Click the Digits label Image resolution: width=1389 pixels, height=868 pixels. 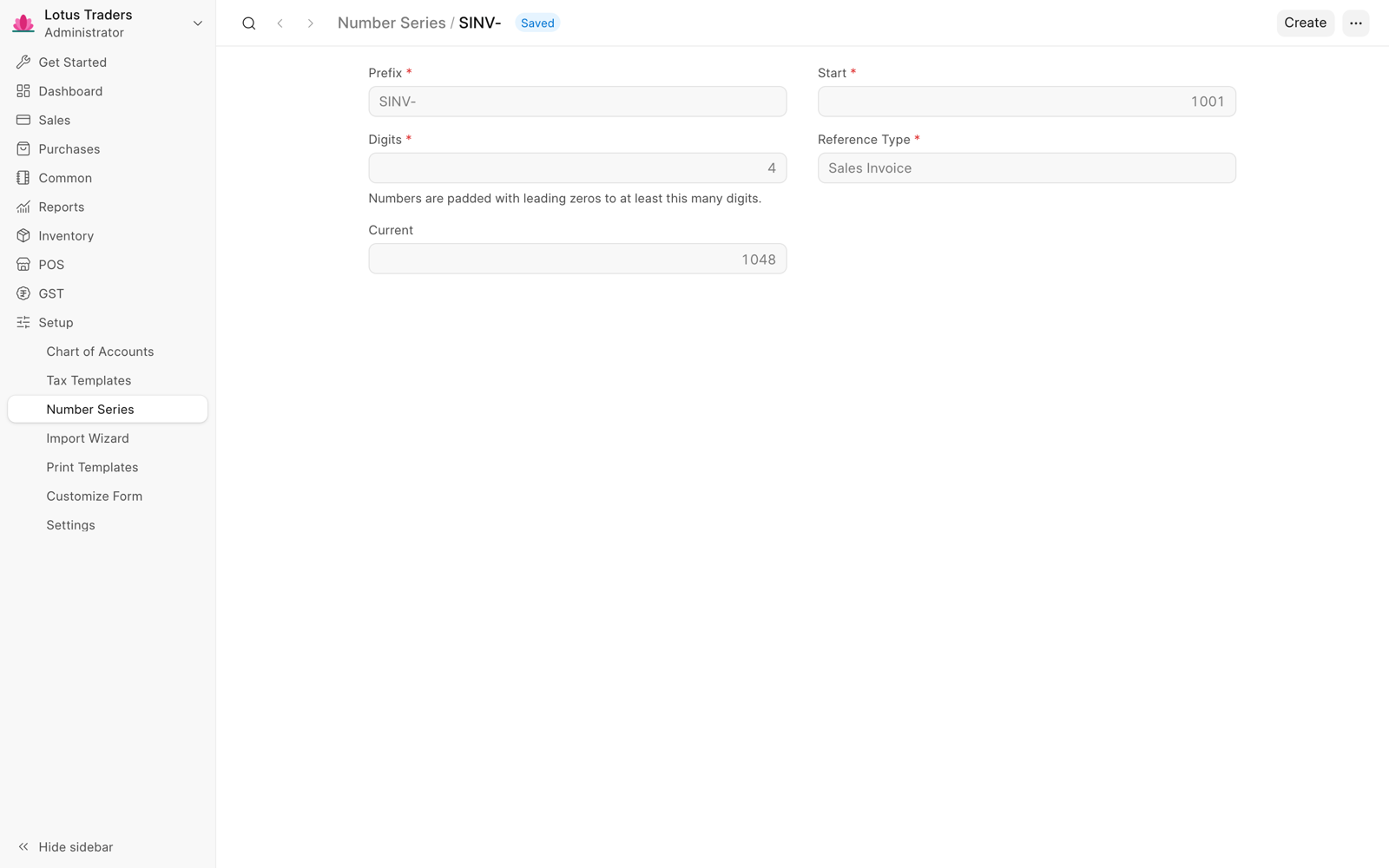coord(385,140)
